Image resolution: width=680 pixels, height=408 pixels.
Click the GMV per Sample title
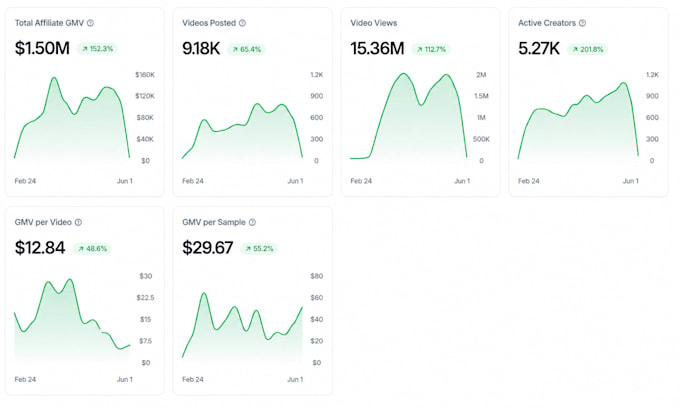click(x=214, y=222)
